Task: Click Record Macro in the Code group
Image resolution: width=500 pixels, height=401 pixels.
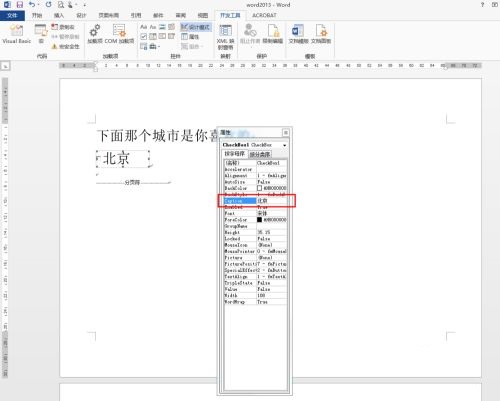Action: (63, 27)
